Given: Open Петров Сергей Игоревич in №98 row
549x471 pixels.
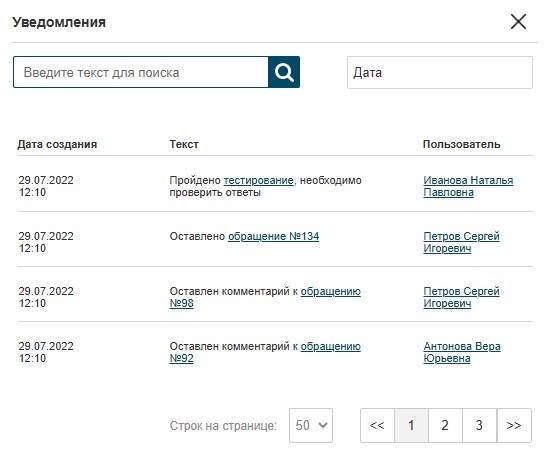Looking at the screenshot, I should click(x=461, y=297).
